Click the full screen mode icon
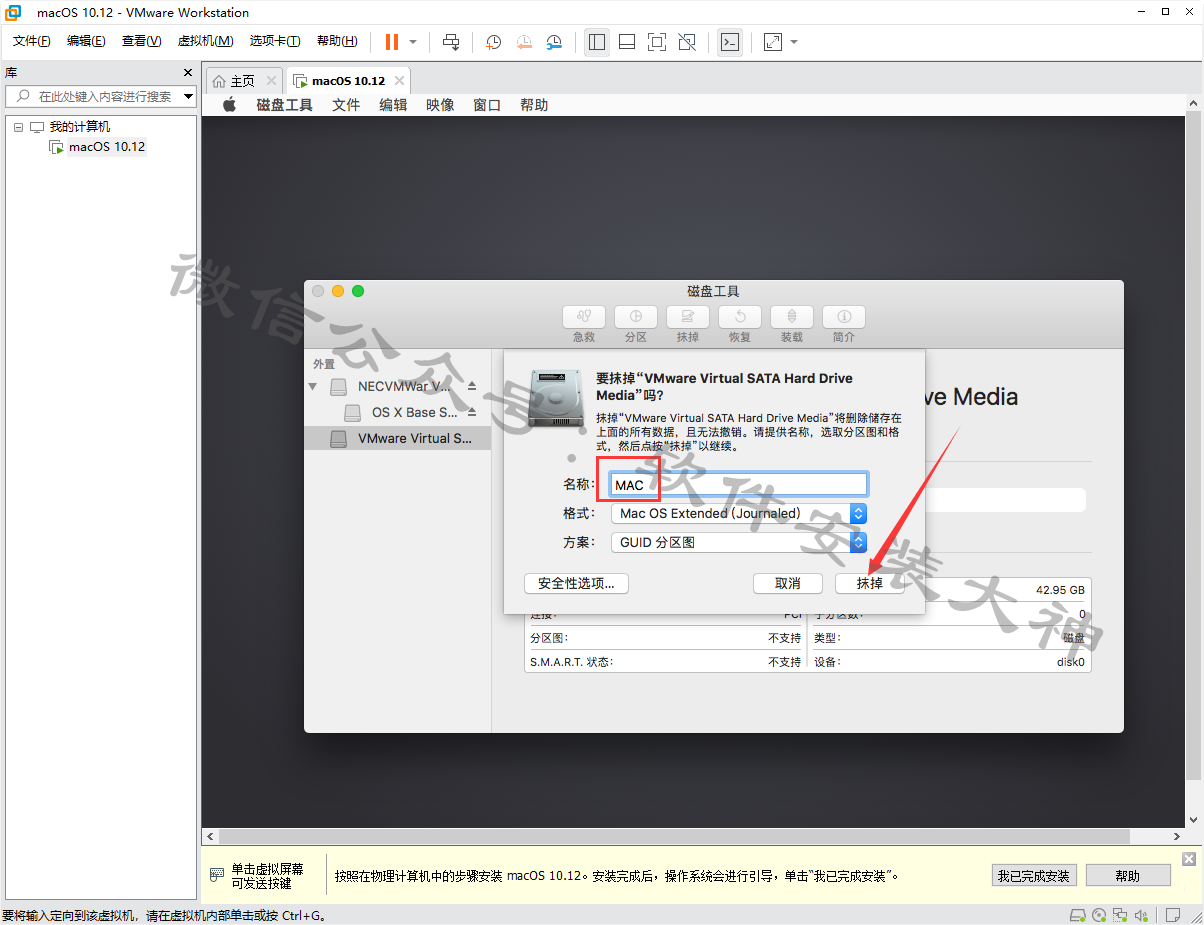 (657, 42)
